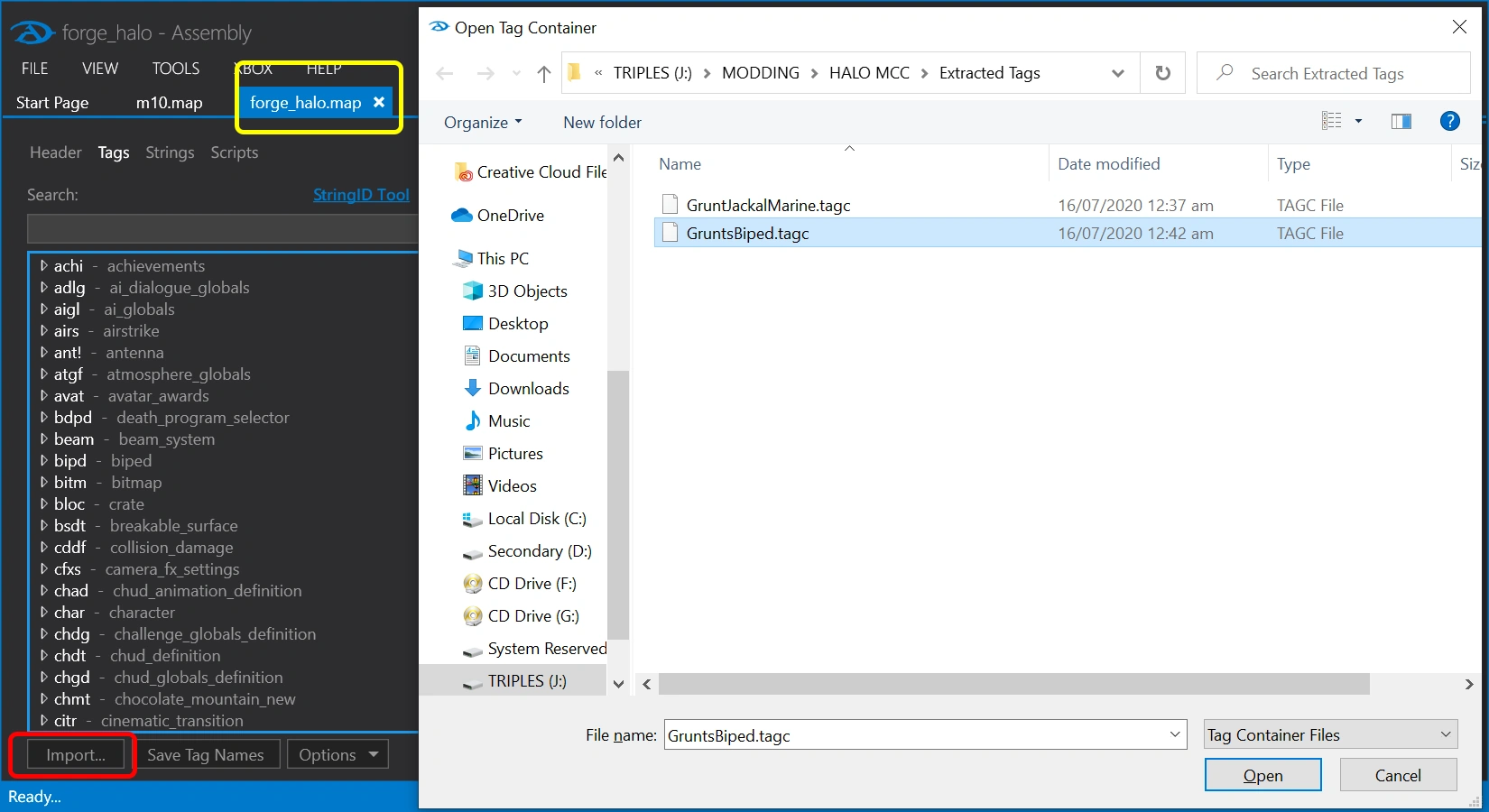Open file dialog help
The width and height of the screenshot is (1489, 812).
coord(1450,121)
